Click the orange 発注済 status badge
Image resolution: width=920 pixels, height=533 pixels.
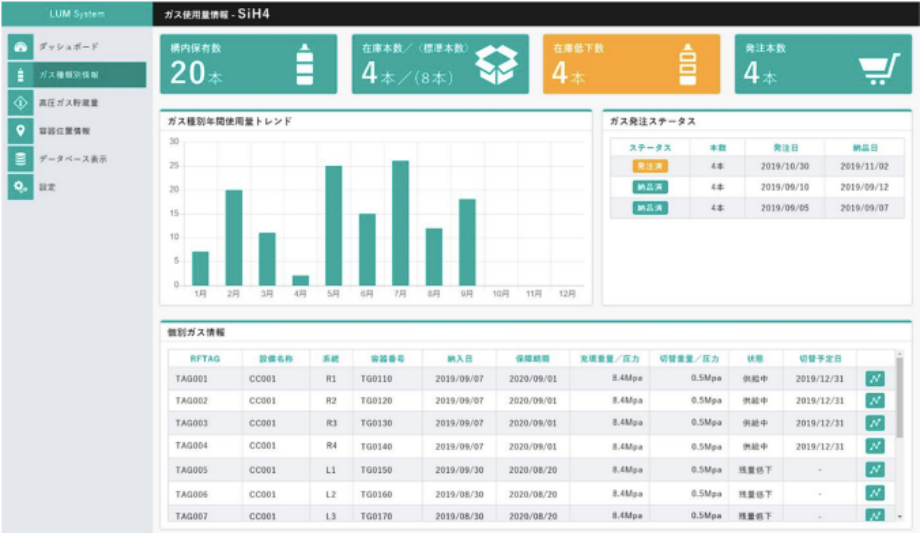point(649,166)
